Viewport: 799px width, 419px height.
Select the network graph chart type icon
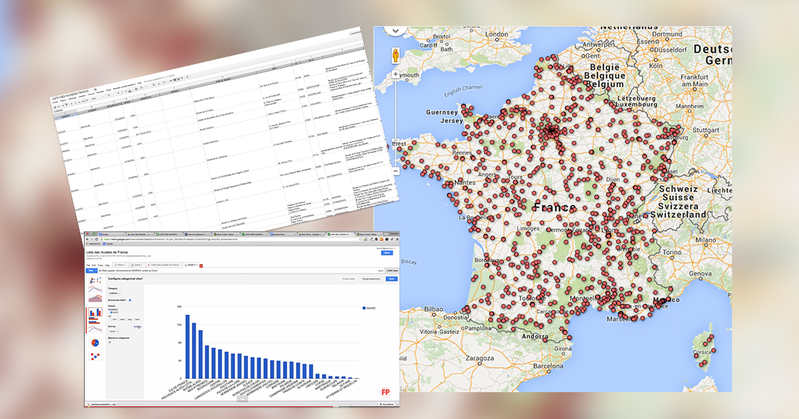coord(95,356)
